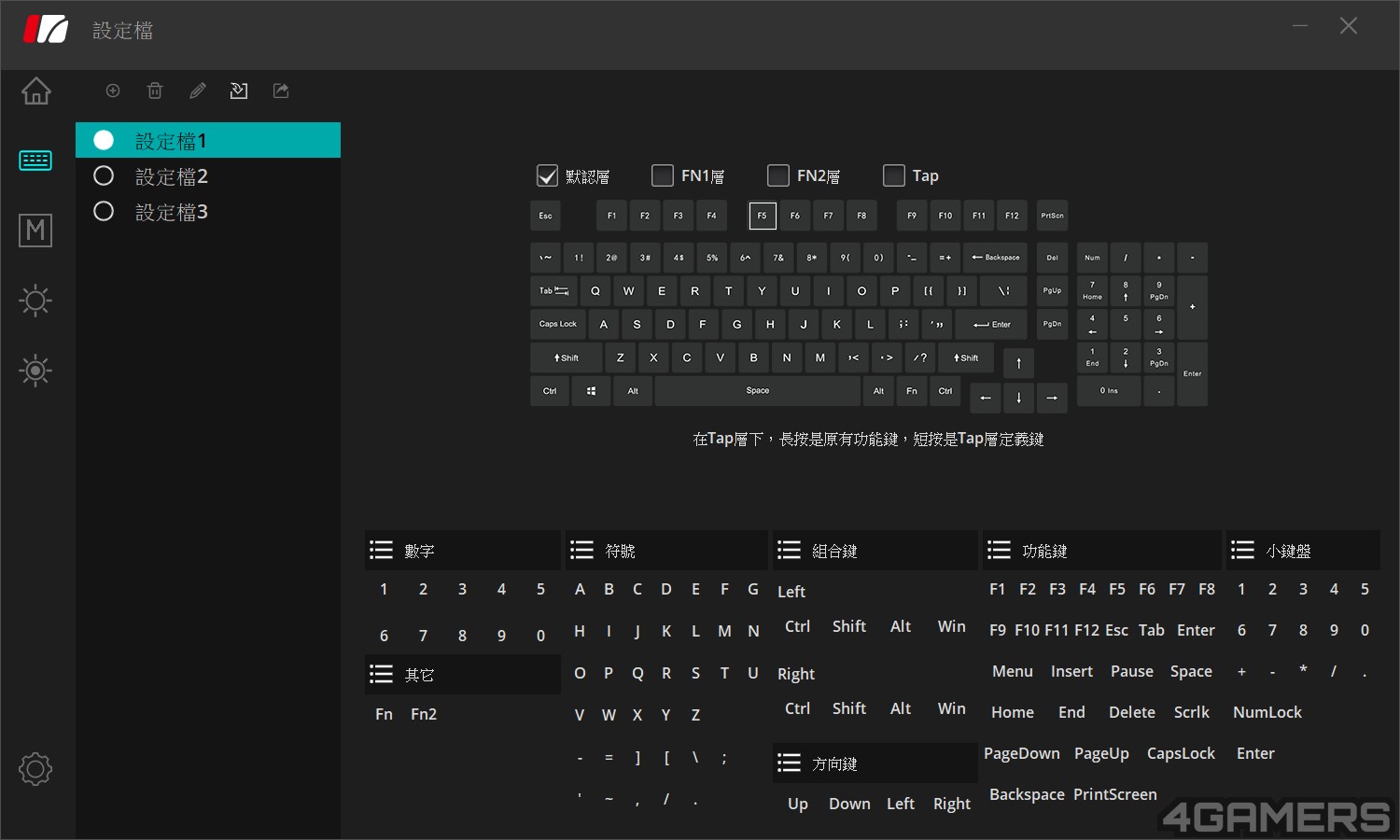Delete profile using trash can icon

(155, 91)
